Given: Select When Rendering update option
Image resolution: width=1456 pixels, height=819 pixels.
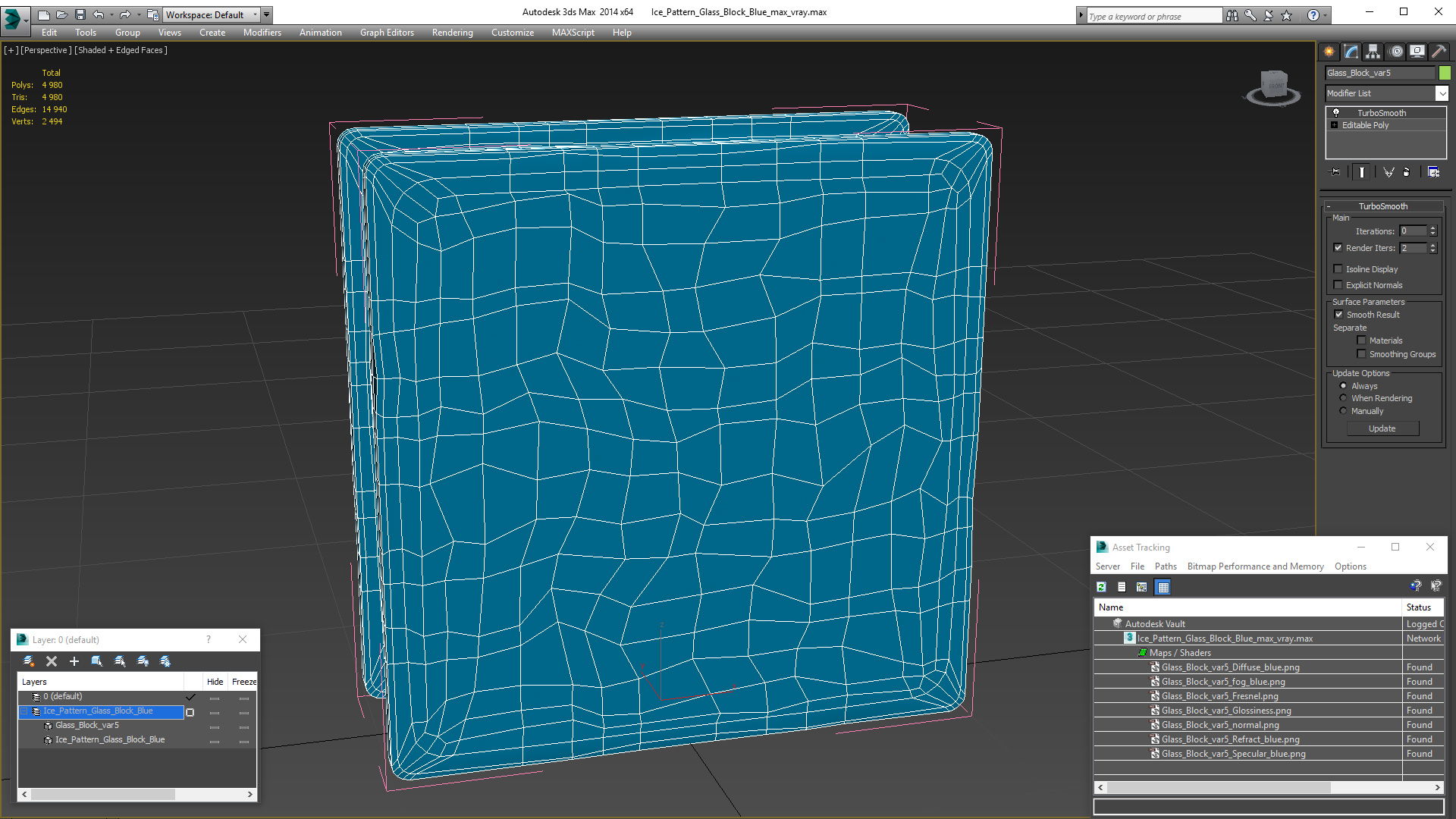Looking at the screenshot, I should coord(1343,398).
